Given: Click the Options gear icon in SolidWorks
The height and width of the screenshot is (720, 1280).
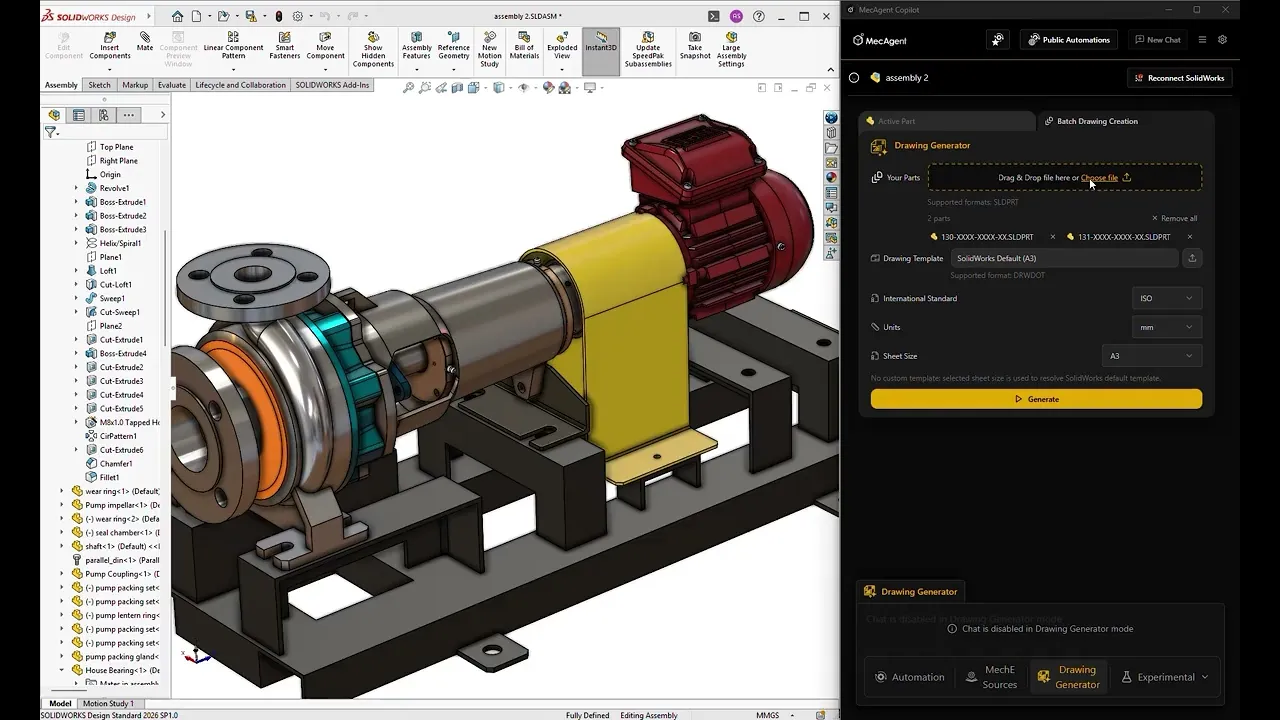Looking at the screenshot, I should coord(298,16).
